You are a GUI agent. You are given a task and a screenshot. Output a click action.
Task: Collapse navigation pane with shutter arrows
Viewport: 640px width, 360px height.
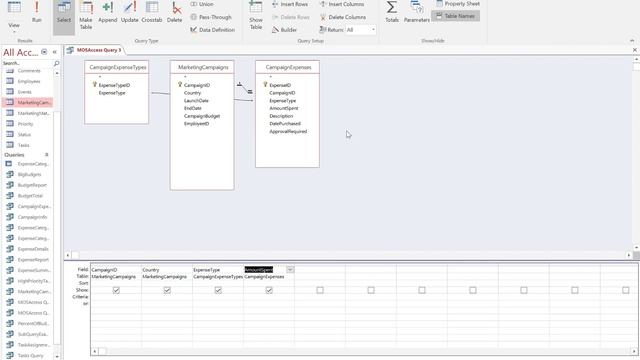[54, 52]
